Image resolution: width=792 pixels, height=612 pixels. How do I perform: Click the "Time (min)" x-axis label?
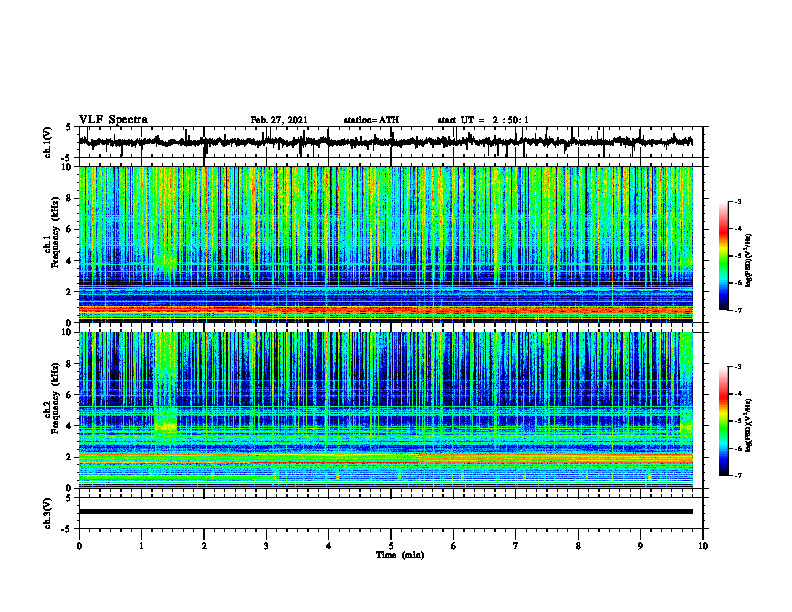point(400,555)
